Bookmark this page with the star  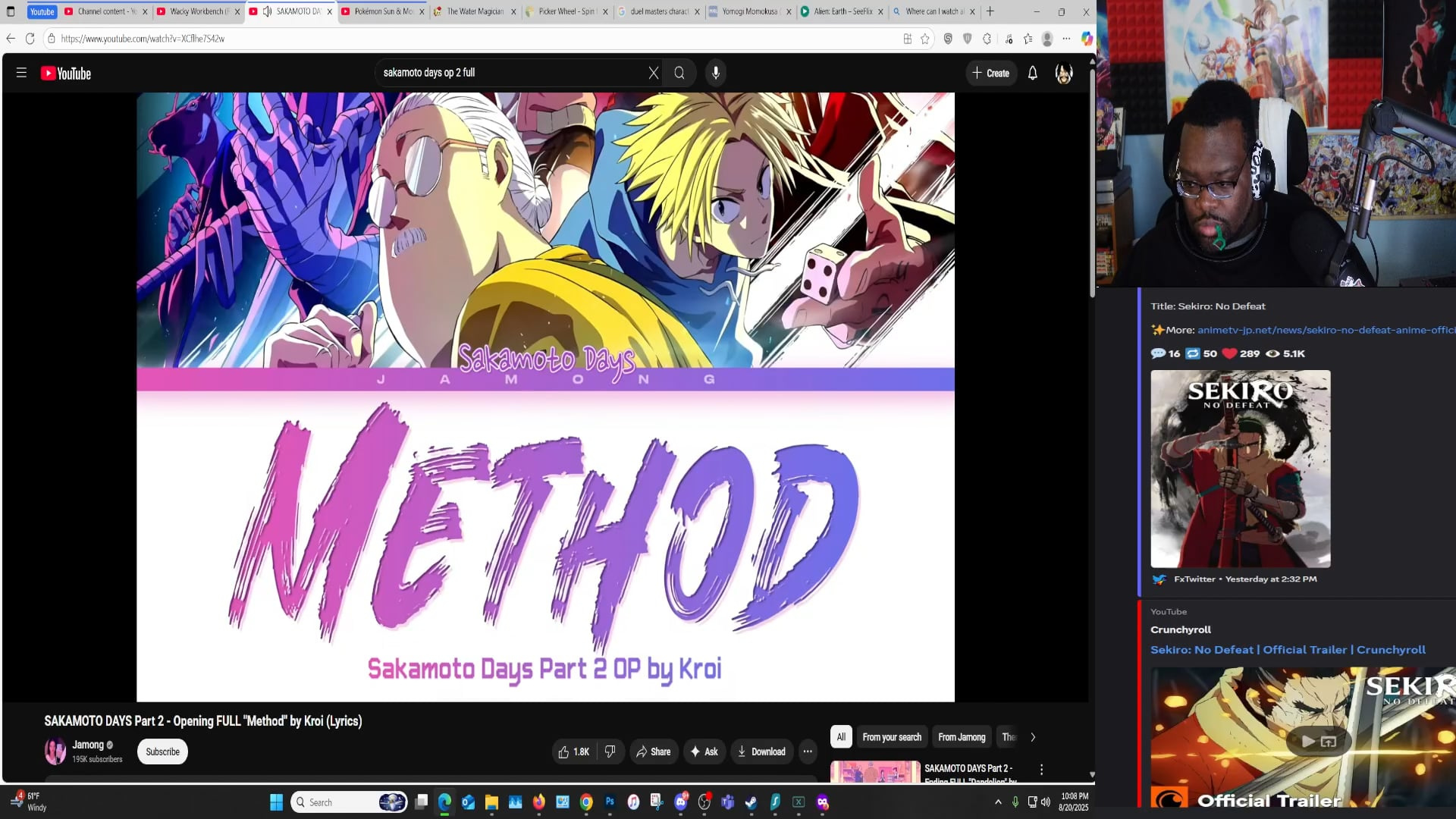click(925, 39)
